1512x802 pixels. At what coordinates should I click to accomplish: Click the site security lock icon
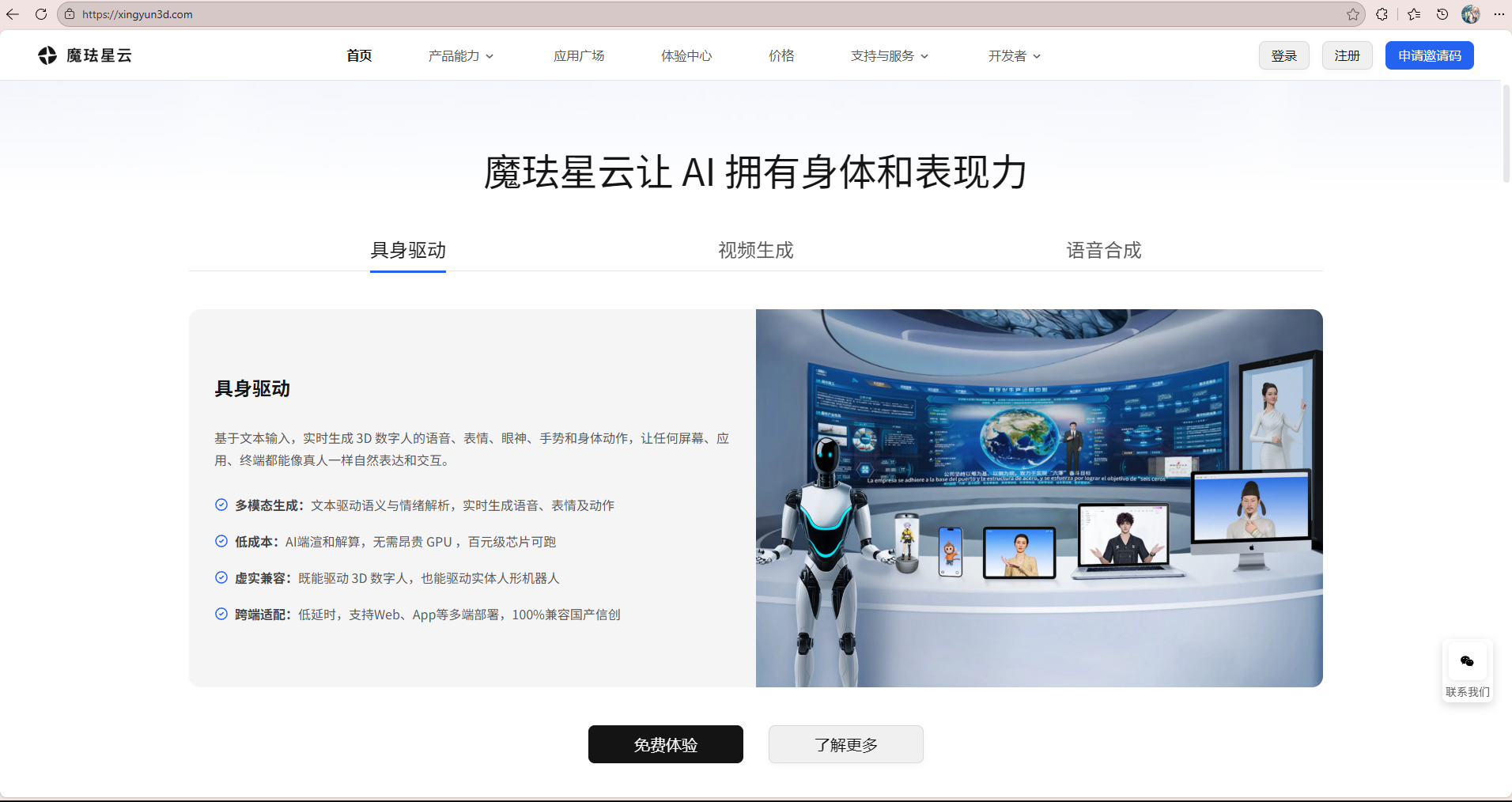click(70, 13)
